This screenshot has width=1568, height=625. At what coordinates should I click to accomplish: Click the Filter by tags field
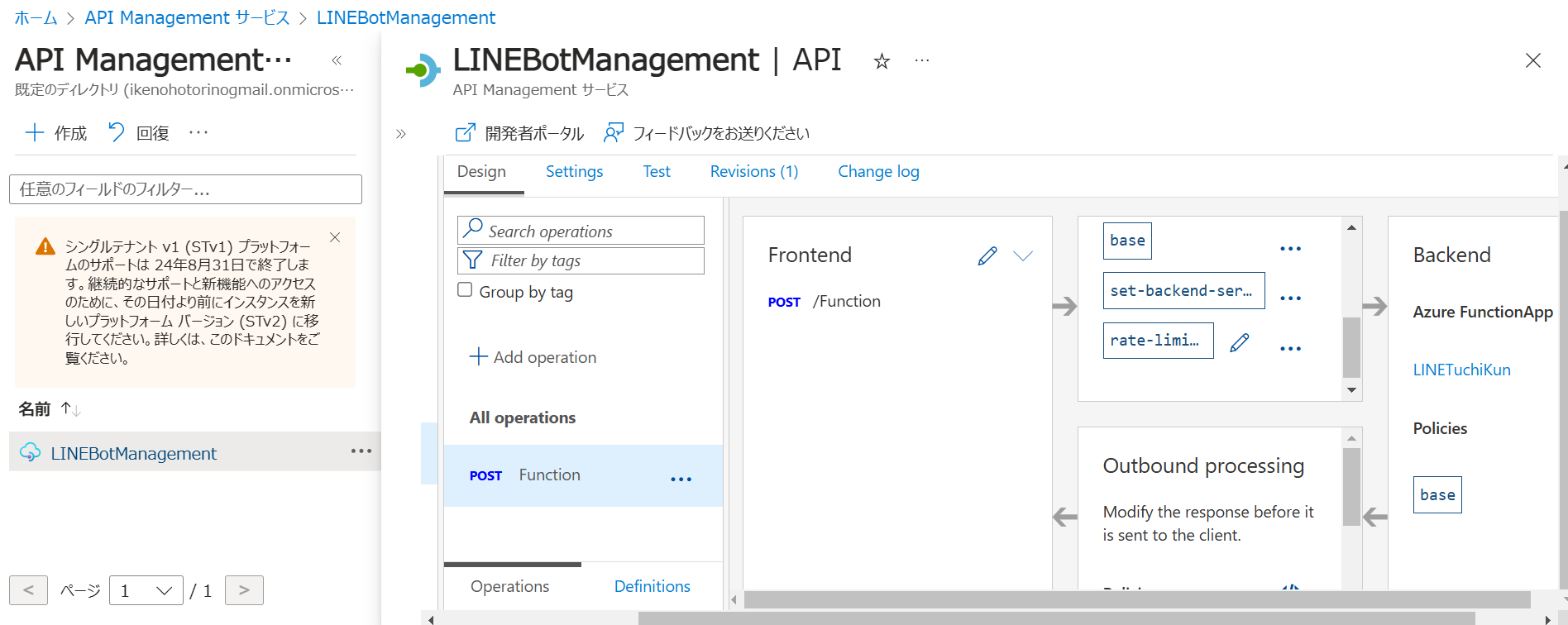[581, 260]
